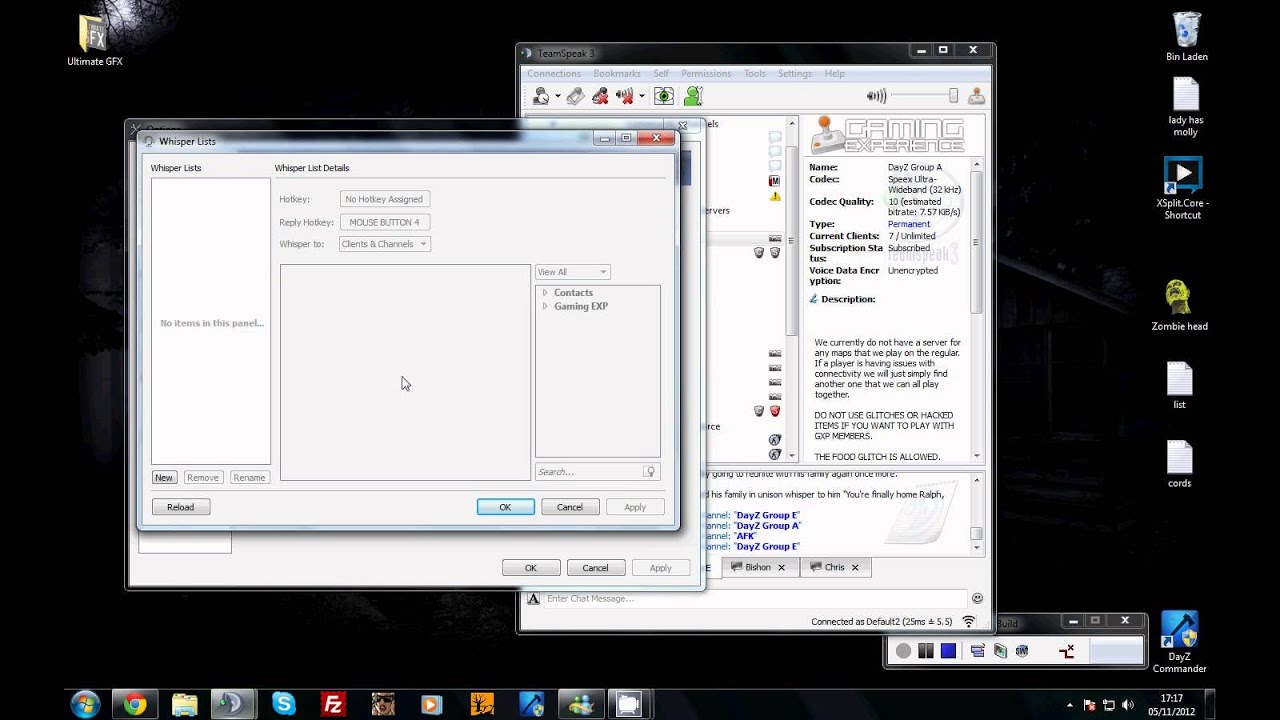Click the Permanent type link
The image size is (1280, 720).
909,224
